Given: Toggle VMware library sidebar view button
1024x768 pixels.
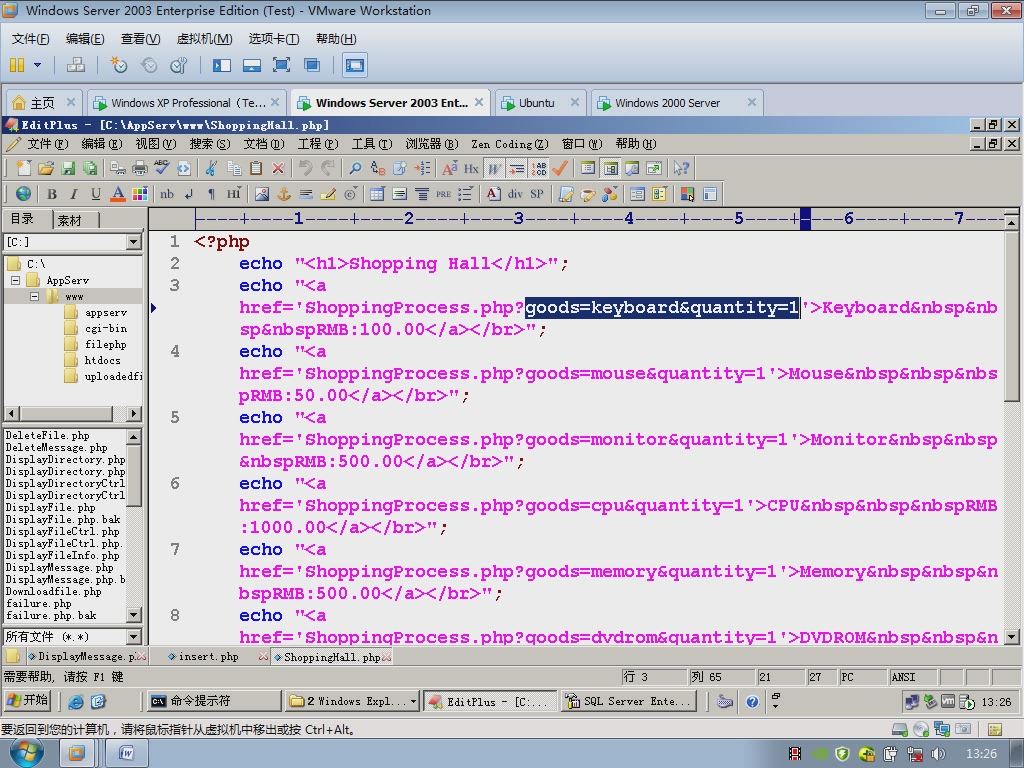Looking at the screenshot, I should pyautogui.click(x=222, y=65).
